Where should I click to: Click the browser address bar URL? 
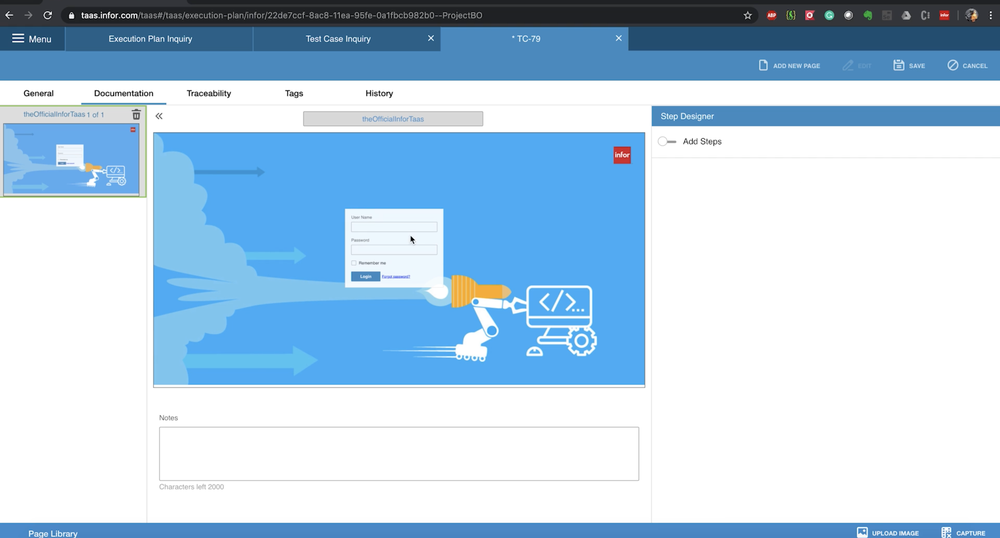point(281,15)
